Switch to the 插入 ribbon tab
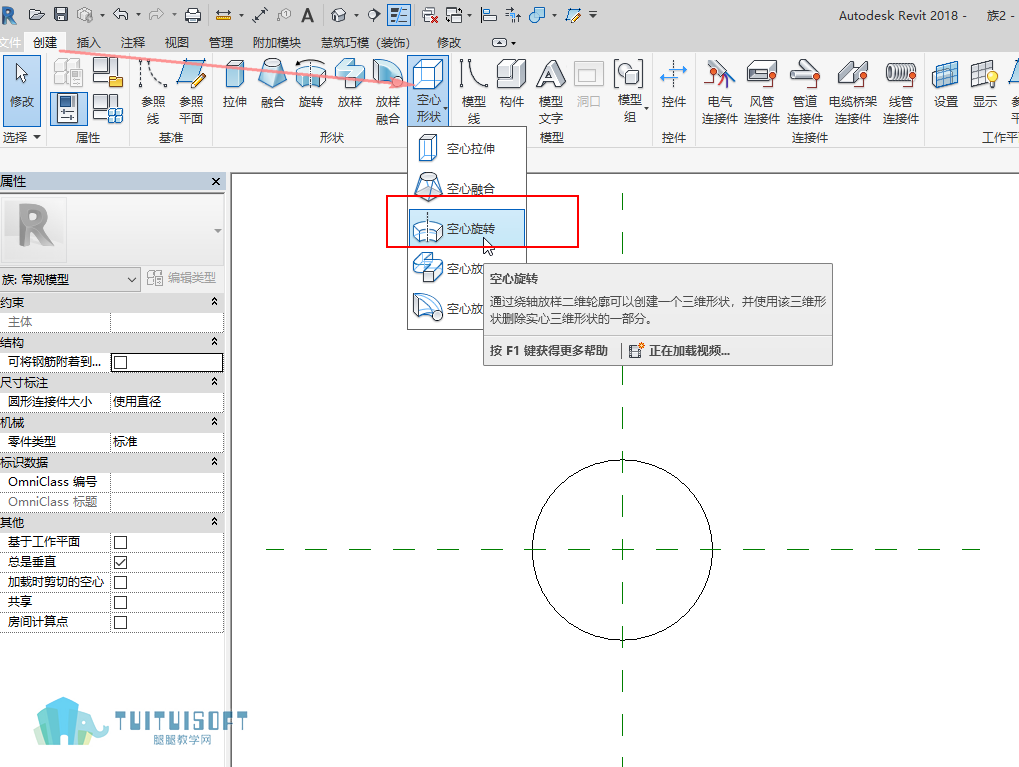 pos(88,42)
